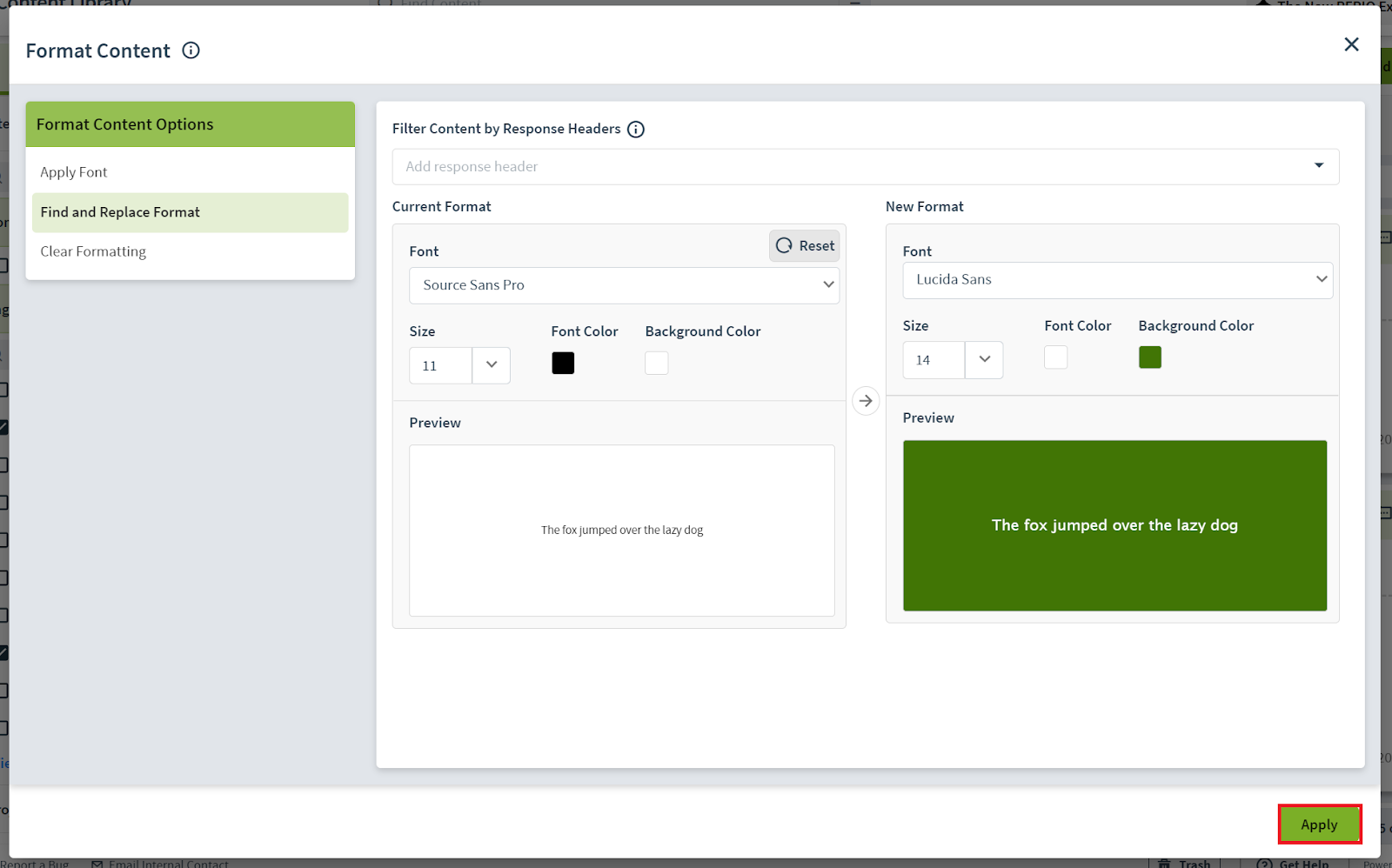Expand the New Format size 14 dropdown arrow

pyautogui.click(x=984, y=360)
